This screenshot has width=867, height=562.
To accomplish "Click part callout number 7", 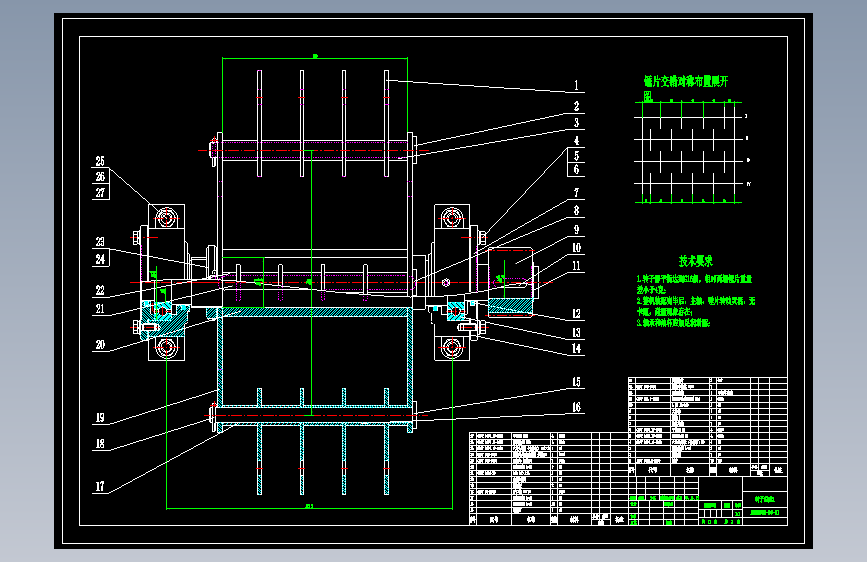I will (576, 192).
